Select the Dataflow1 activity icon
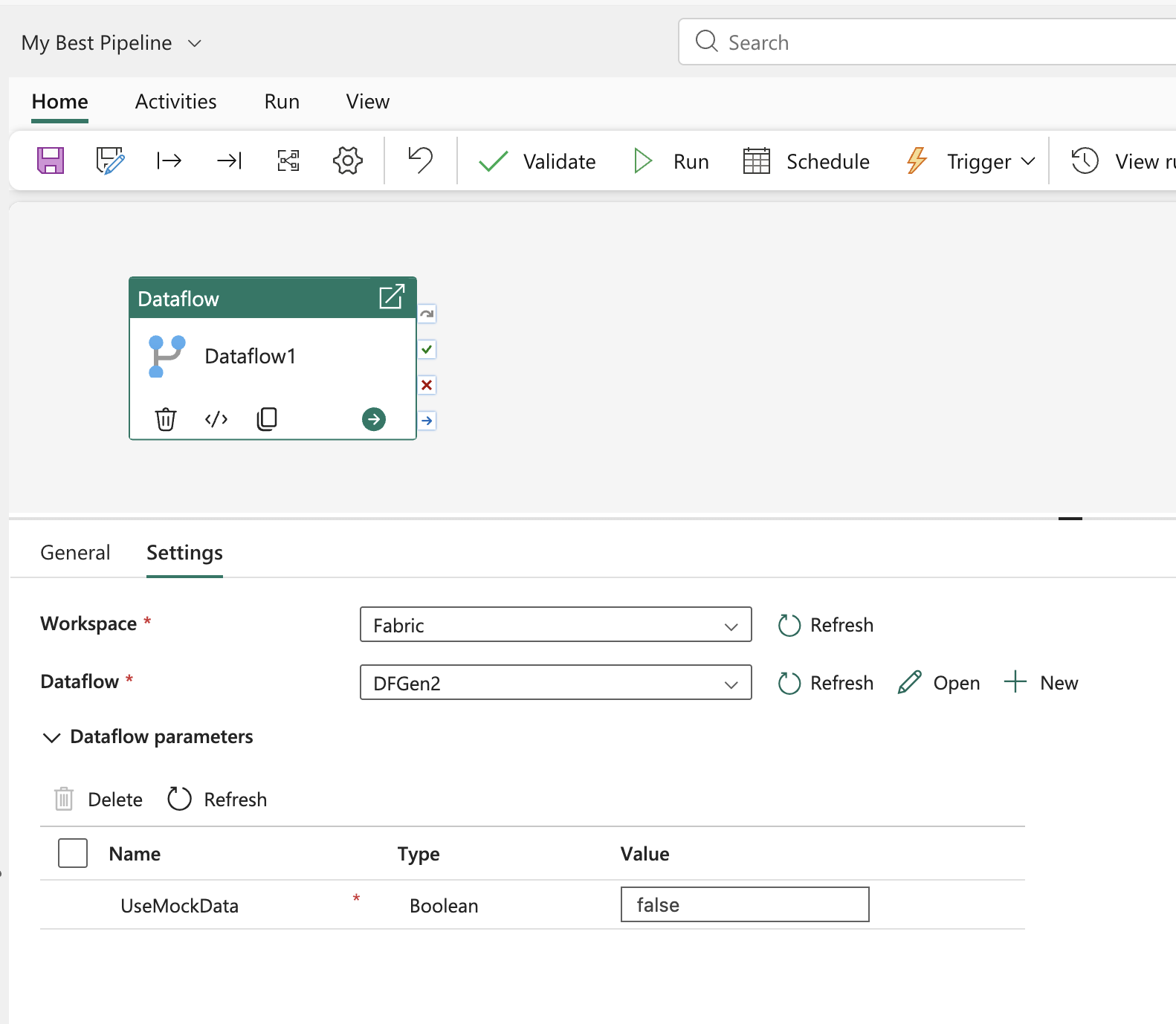 pos(167,357)
